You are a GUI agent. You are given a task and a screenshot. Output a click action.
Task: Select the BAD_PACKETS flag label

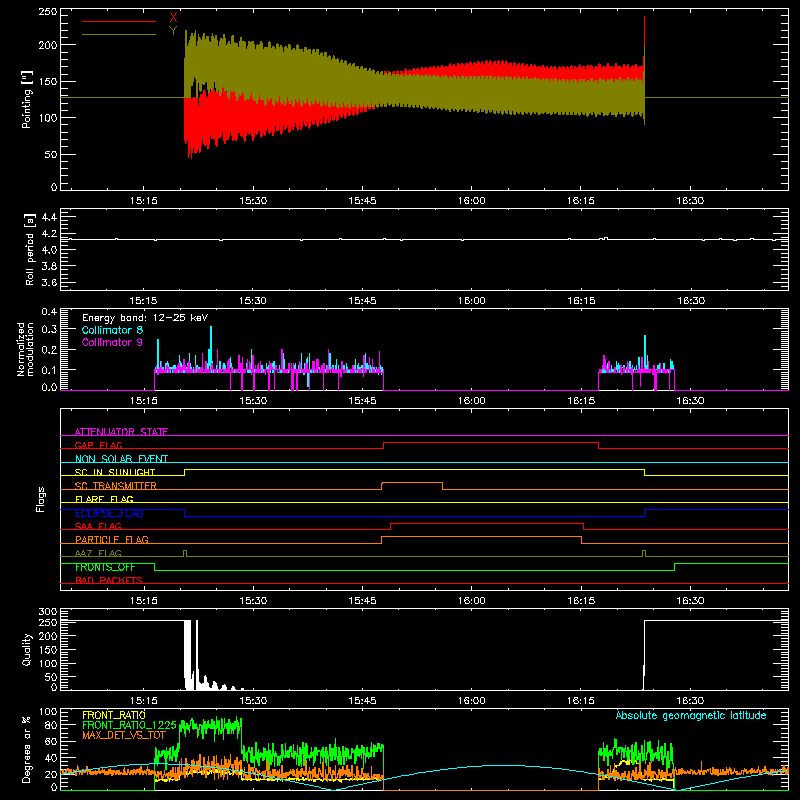(x=109, y=580)
